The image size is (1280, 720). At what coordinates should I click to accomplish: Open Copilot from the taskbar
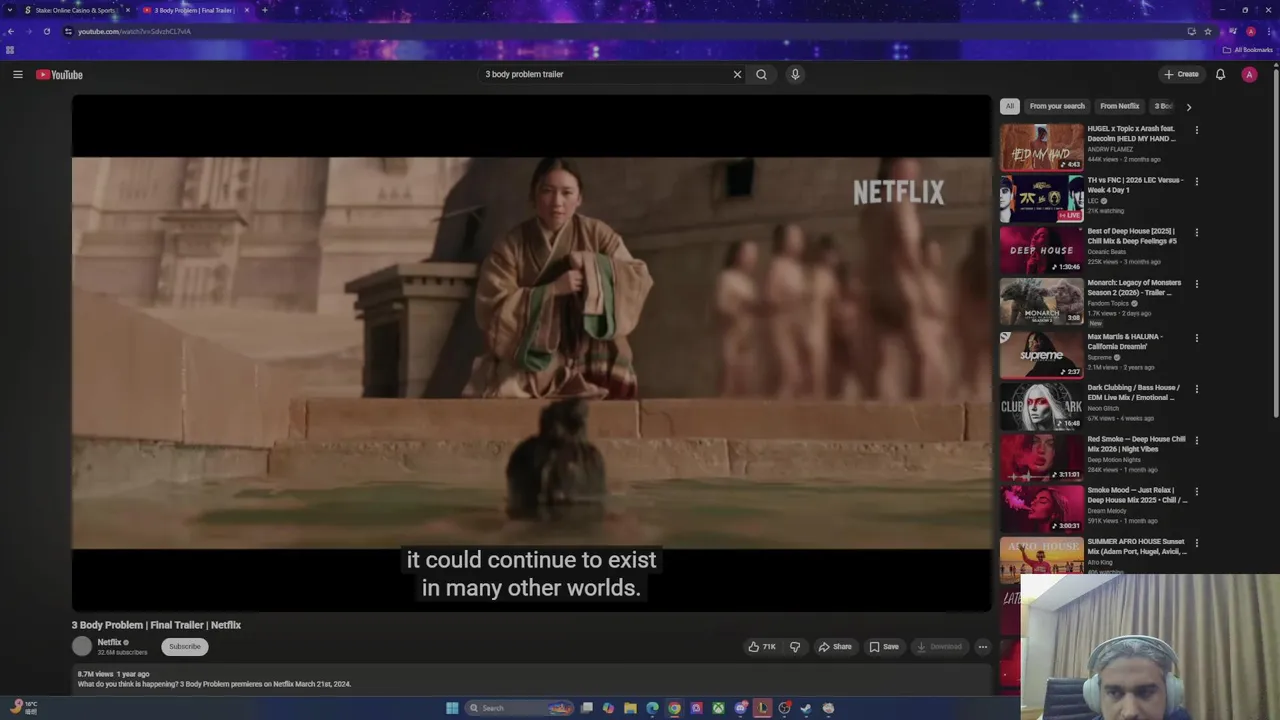[608, 708]
